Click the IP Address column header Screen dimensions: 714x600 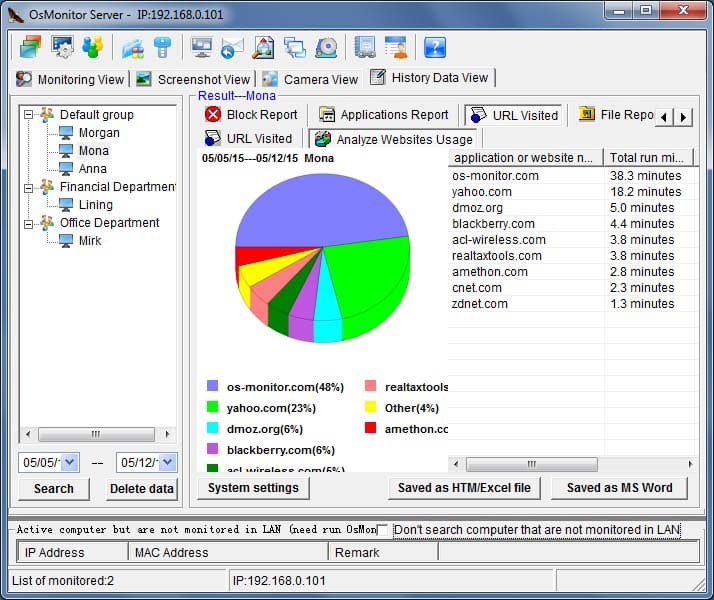(72, 552)
